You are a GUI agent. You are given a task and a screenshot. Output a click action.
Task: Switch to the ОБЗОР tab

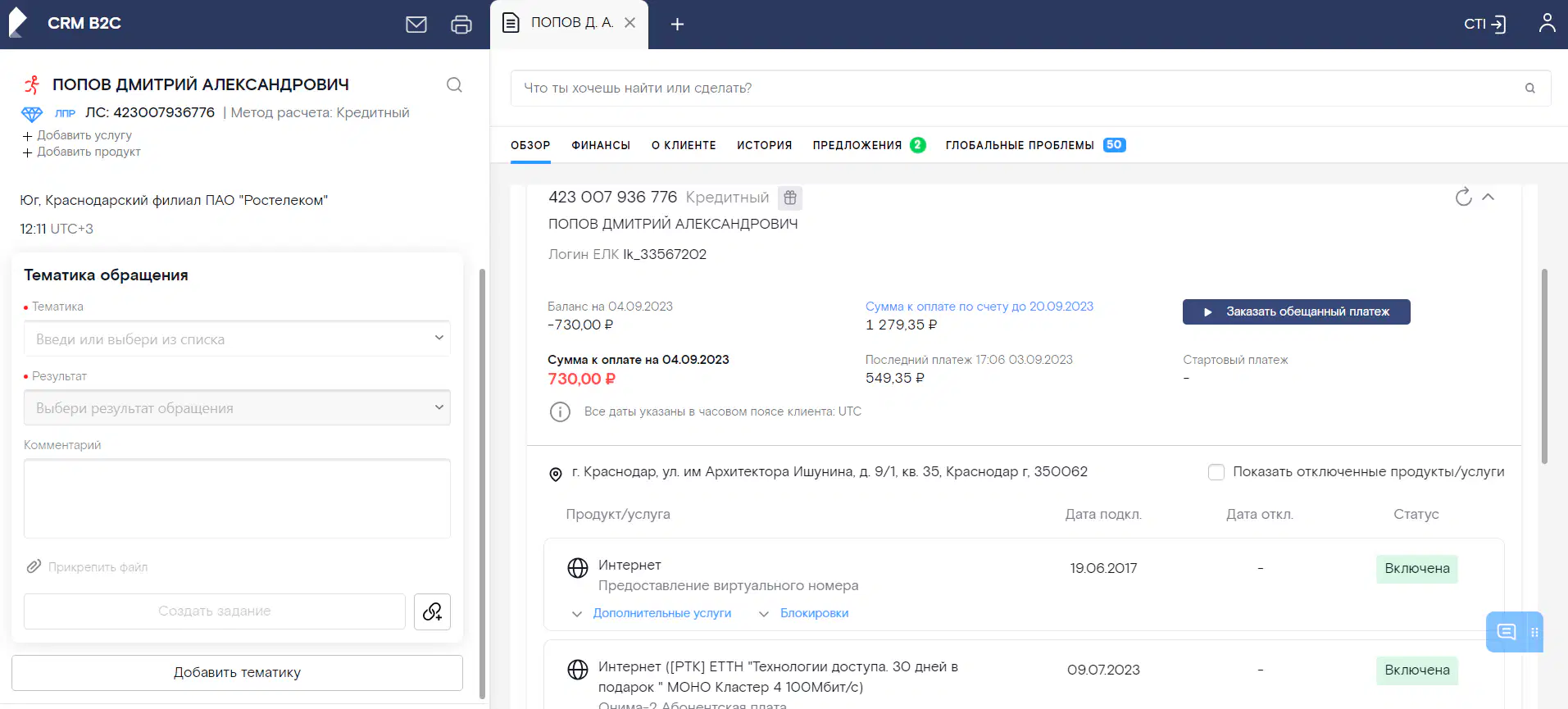[530, 145]
